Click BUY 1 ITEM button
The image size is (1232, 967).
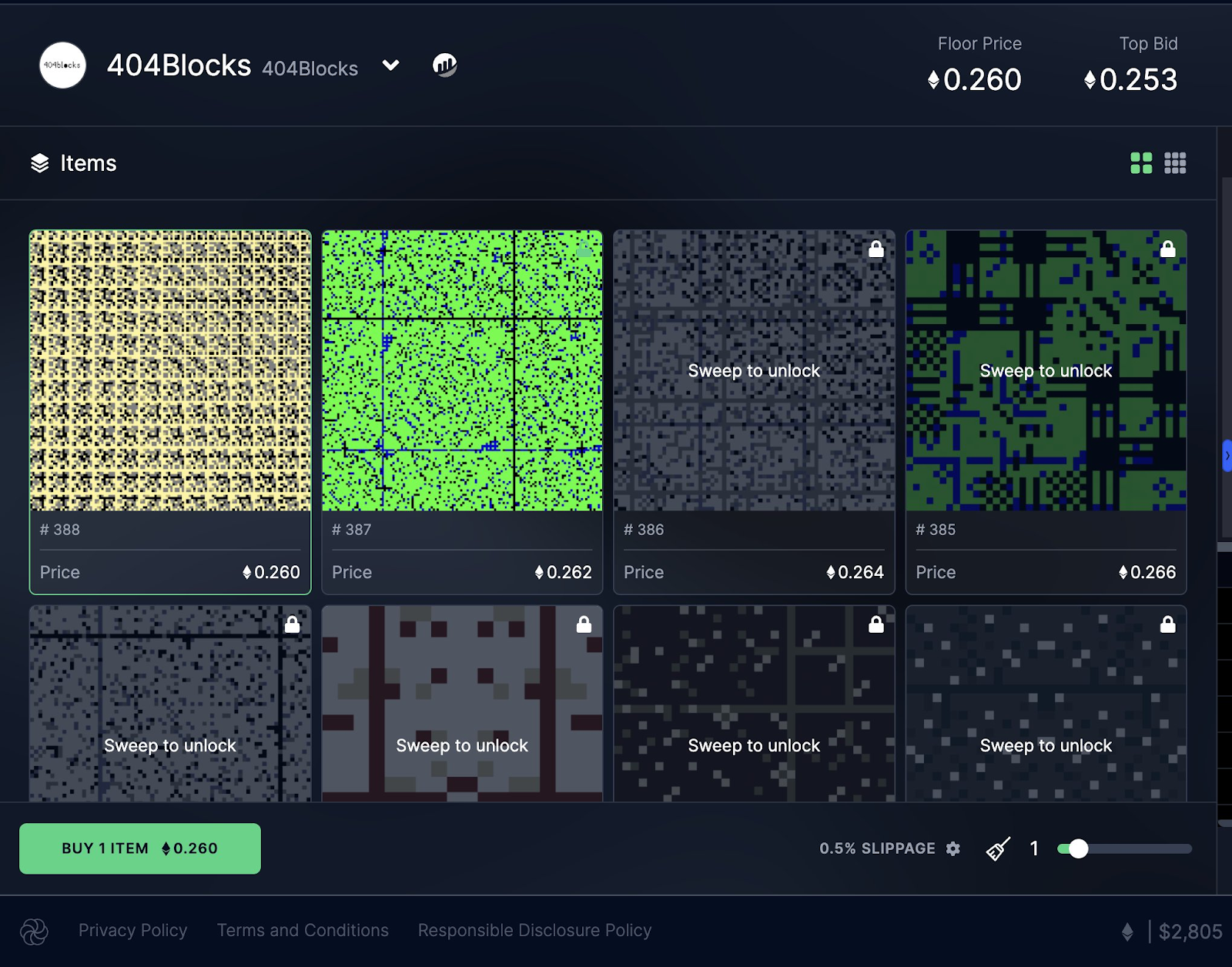point(140,848)
